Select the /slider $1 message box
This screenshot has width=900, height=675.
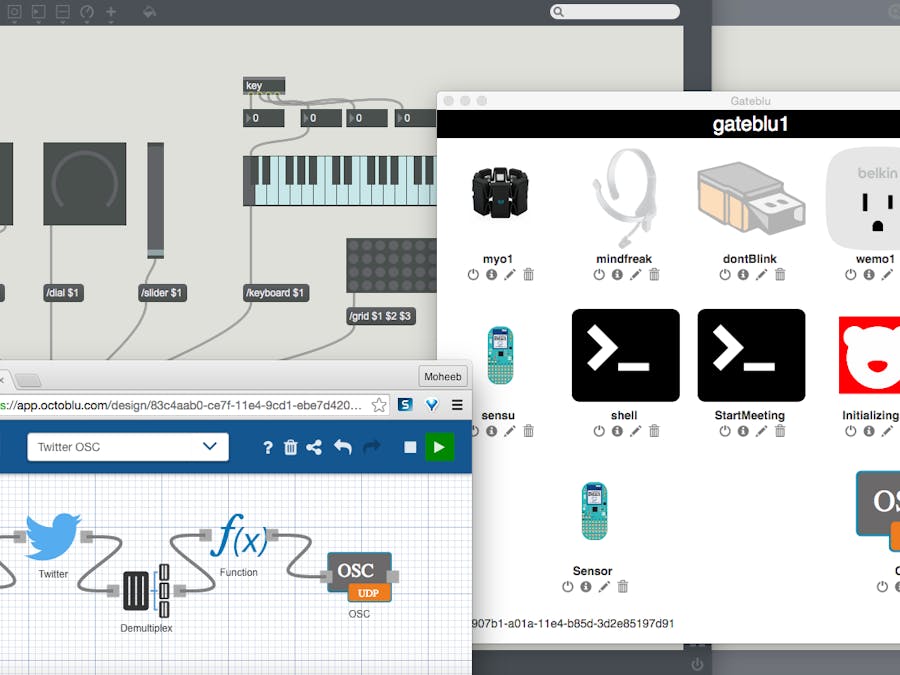162,293
